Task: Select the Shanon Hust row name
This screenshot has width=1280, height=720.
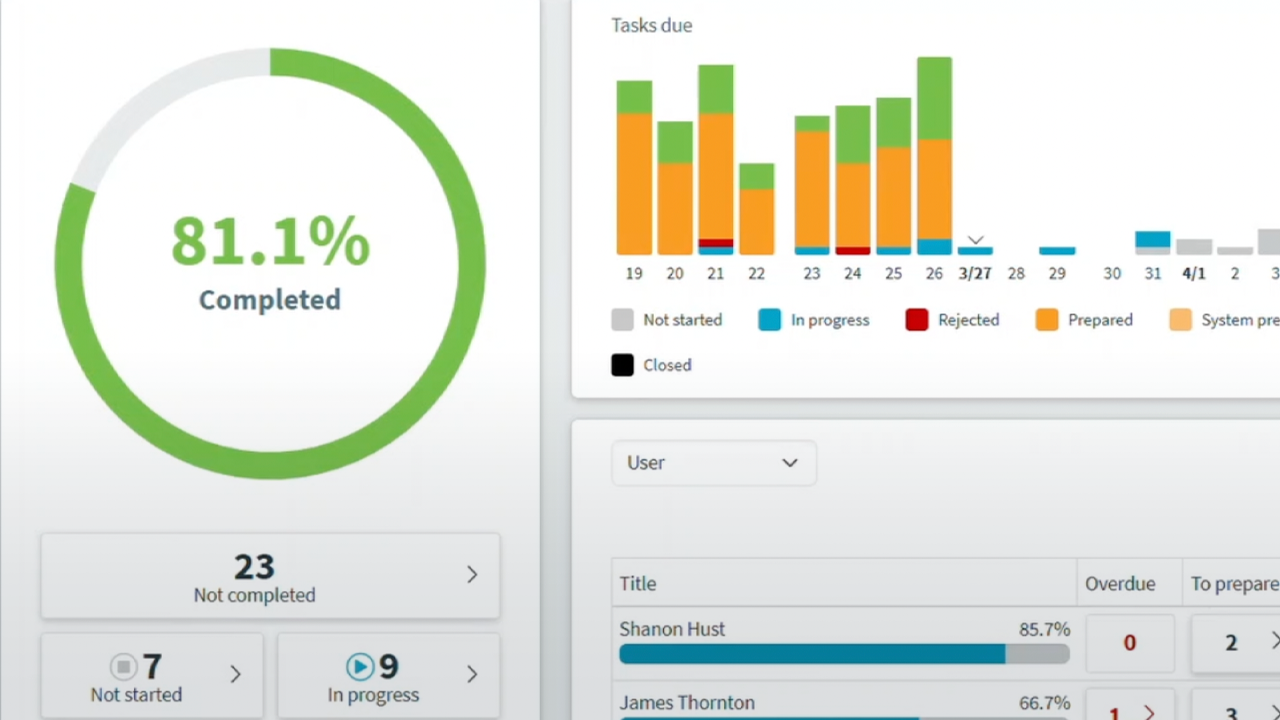Action: click(x=672, y=629)
